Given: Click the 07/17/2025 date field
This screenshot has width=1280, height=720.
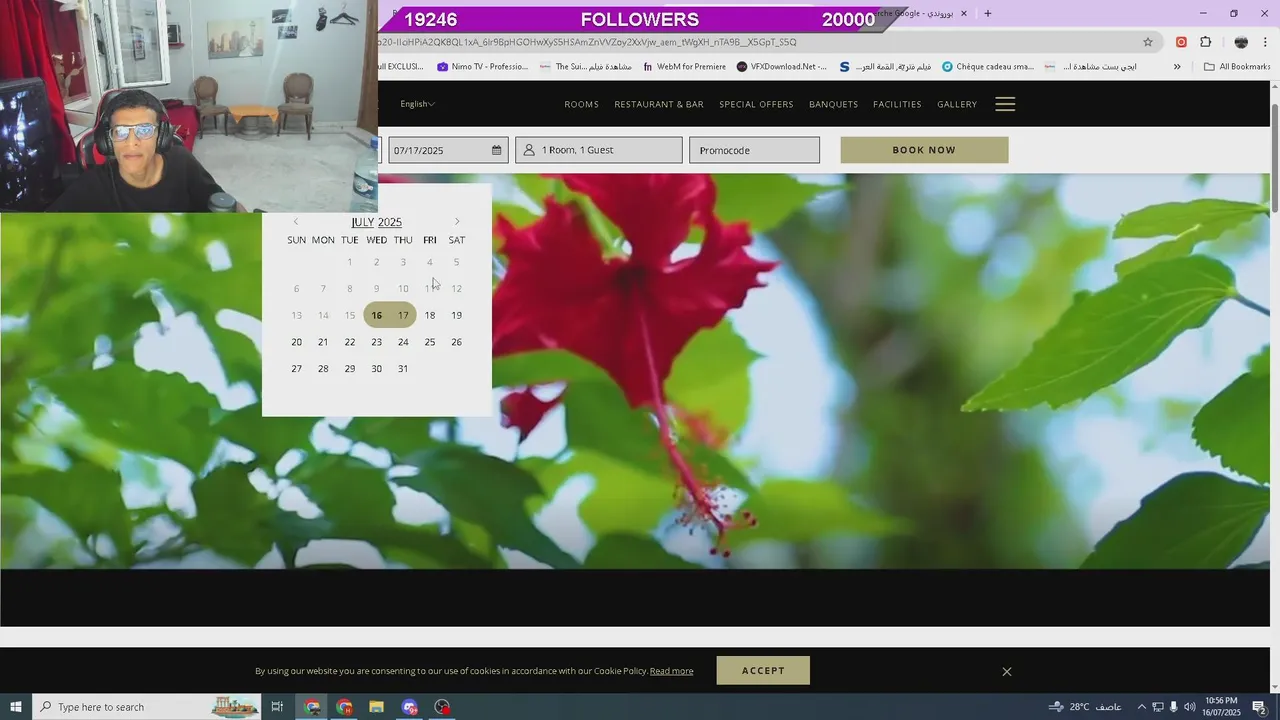Looking at the screenshot, I should [448, 150].
